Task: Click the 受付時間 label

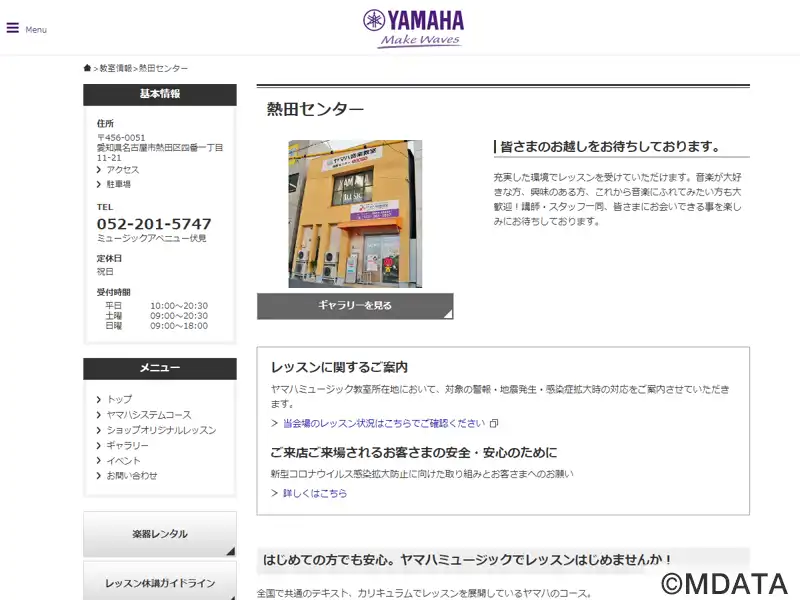Action: [113, 292]
